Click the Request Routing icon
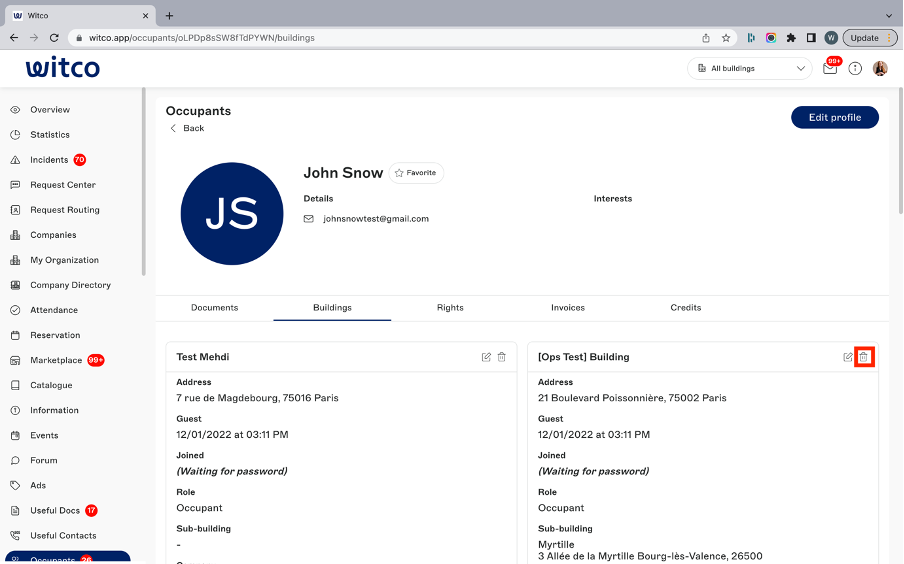 point(16,210)
